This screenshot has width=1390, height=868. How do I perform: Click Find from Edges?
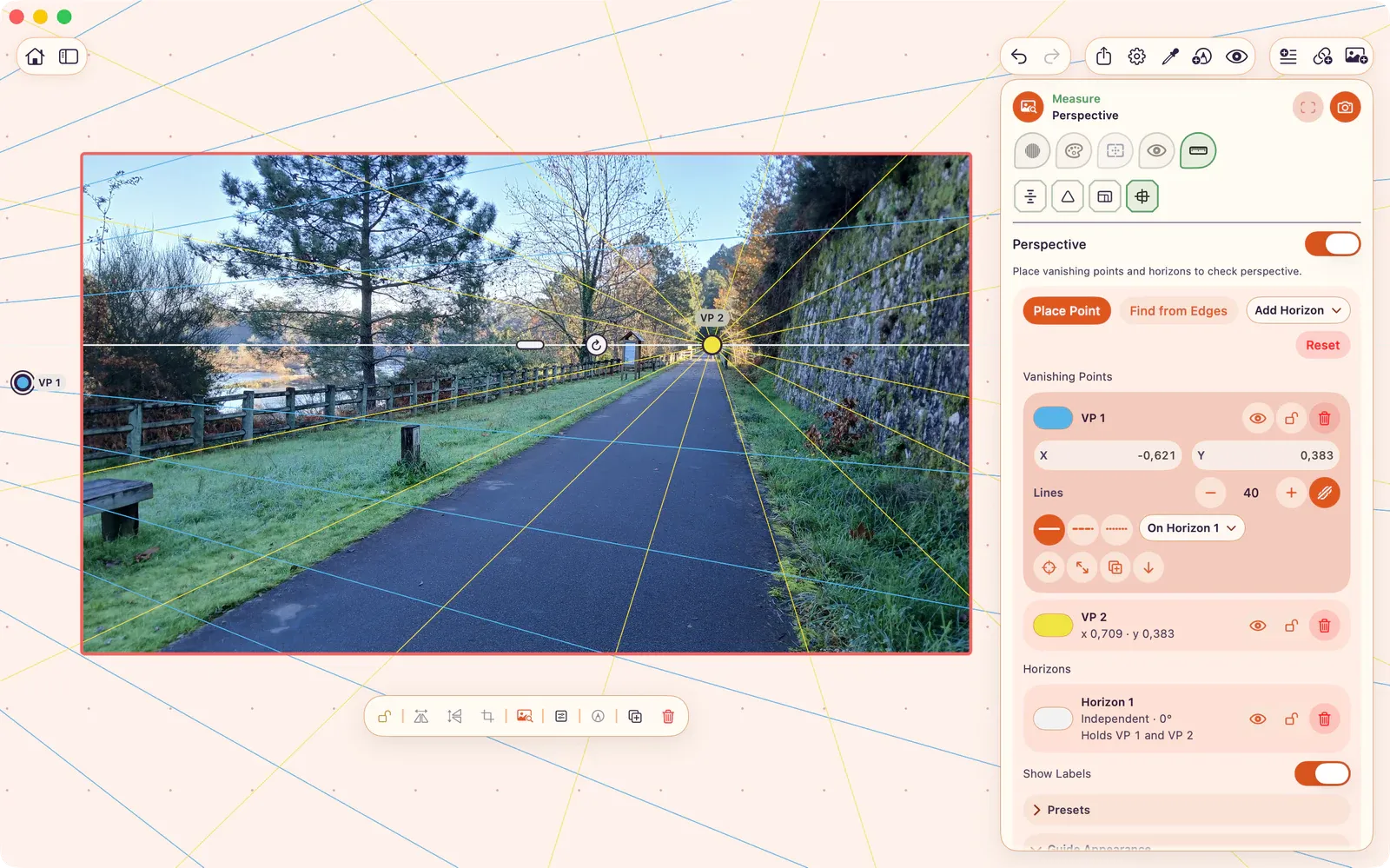(x=1178, y=310)
